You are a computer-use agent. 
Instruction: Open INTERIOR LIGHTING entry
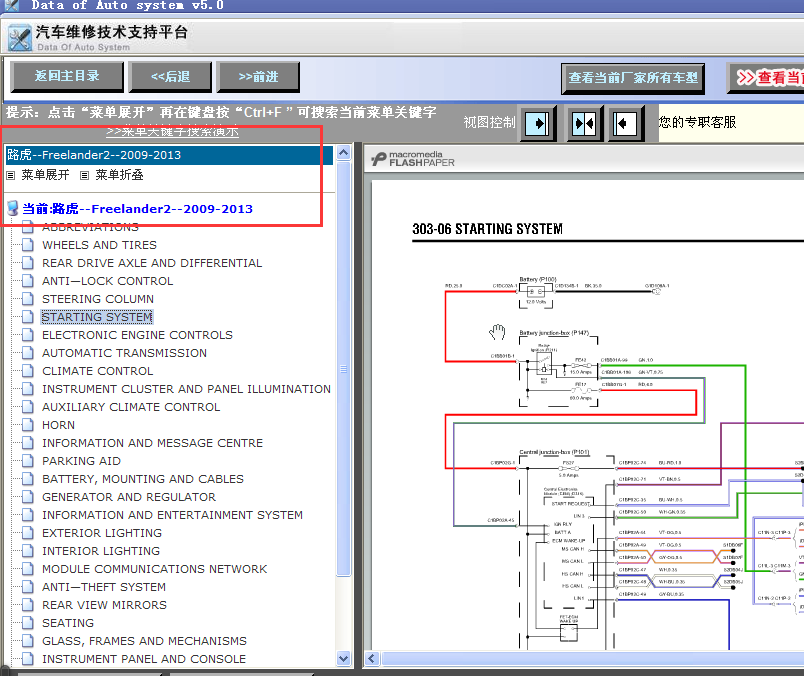click(x=101, y=551)
